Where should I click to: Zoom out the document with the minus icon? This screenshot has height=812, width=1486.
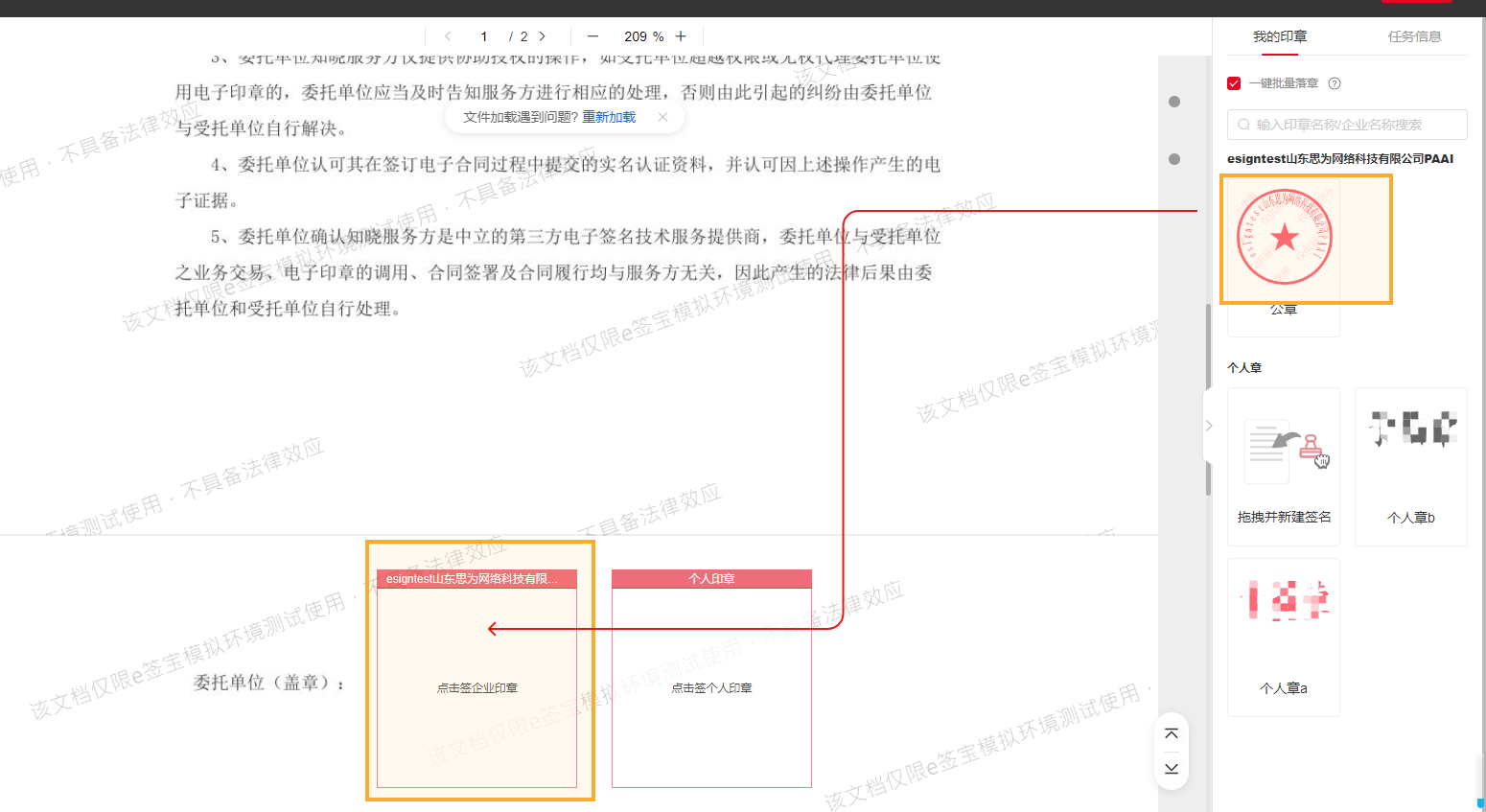tap(592, 35)
